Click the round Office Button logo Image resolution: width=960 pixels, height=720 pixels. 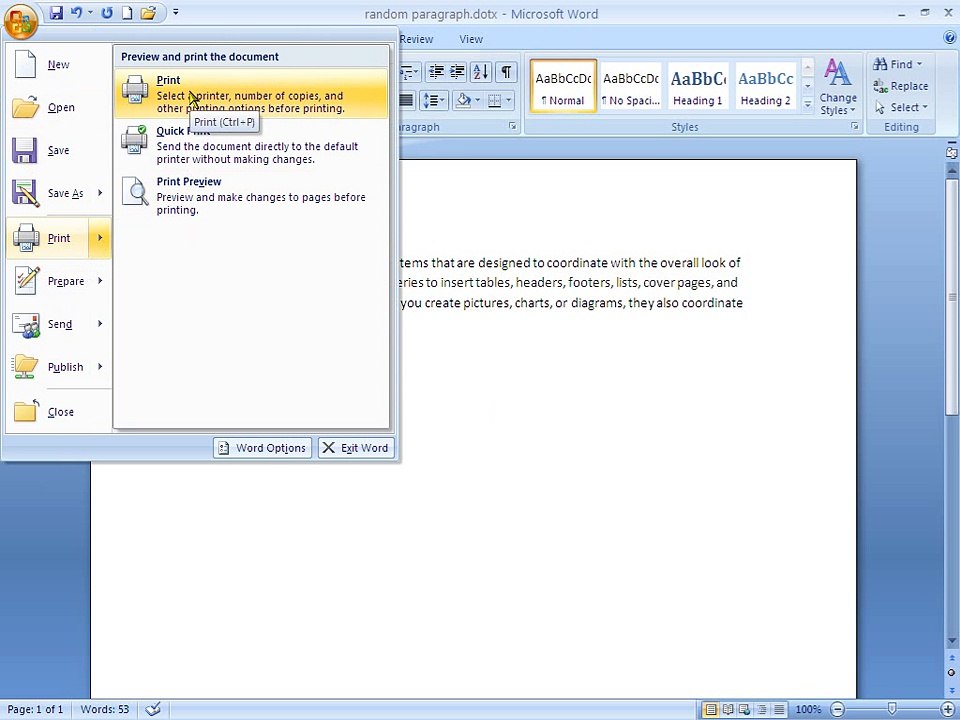click(20, 21)
